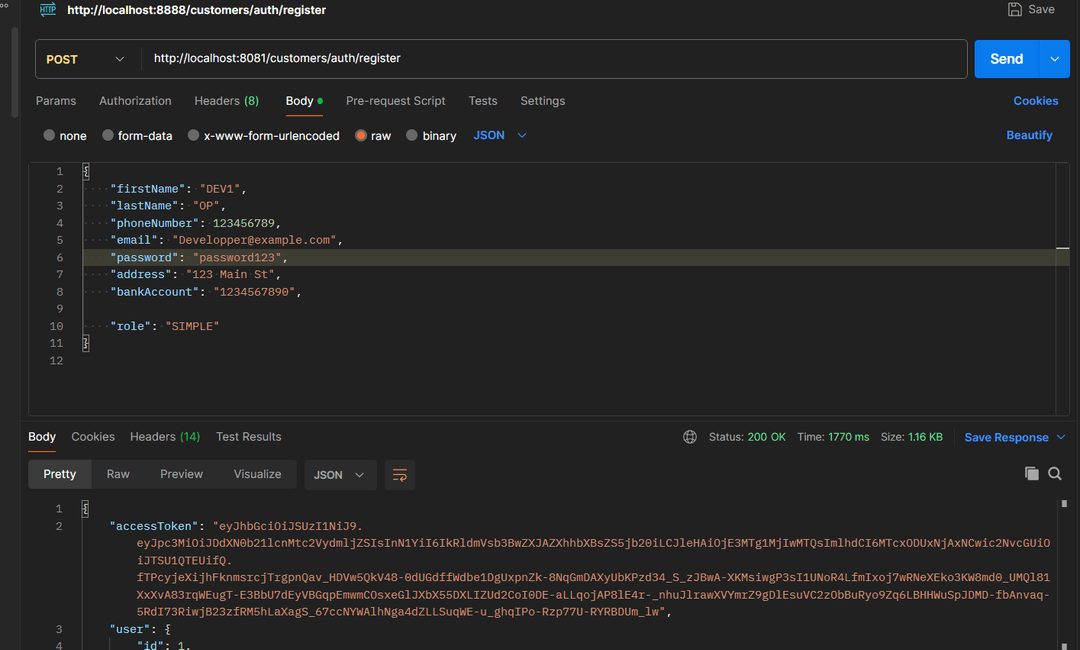Expand the Send button arrow options
Image resolution: width=1080 pixels, height=650 pixels.
(1054, 59)
